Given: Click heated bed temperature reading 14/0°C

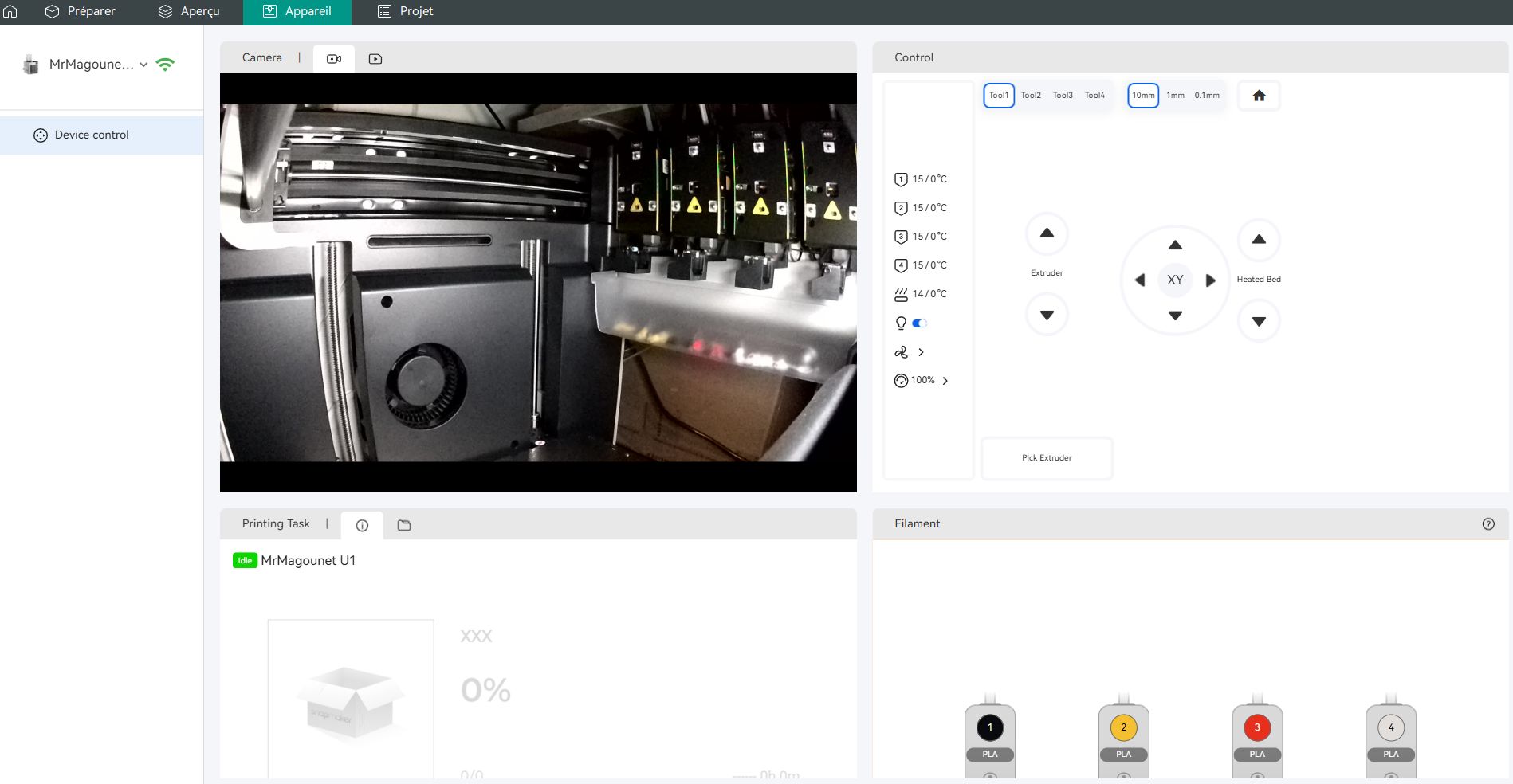Looking at the screenshot, I should point(929,294).
